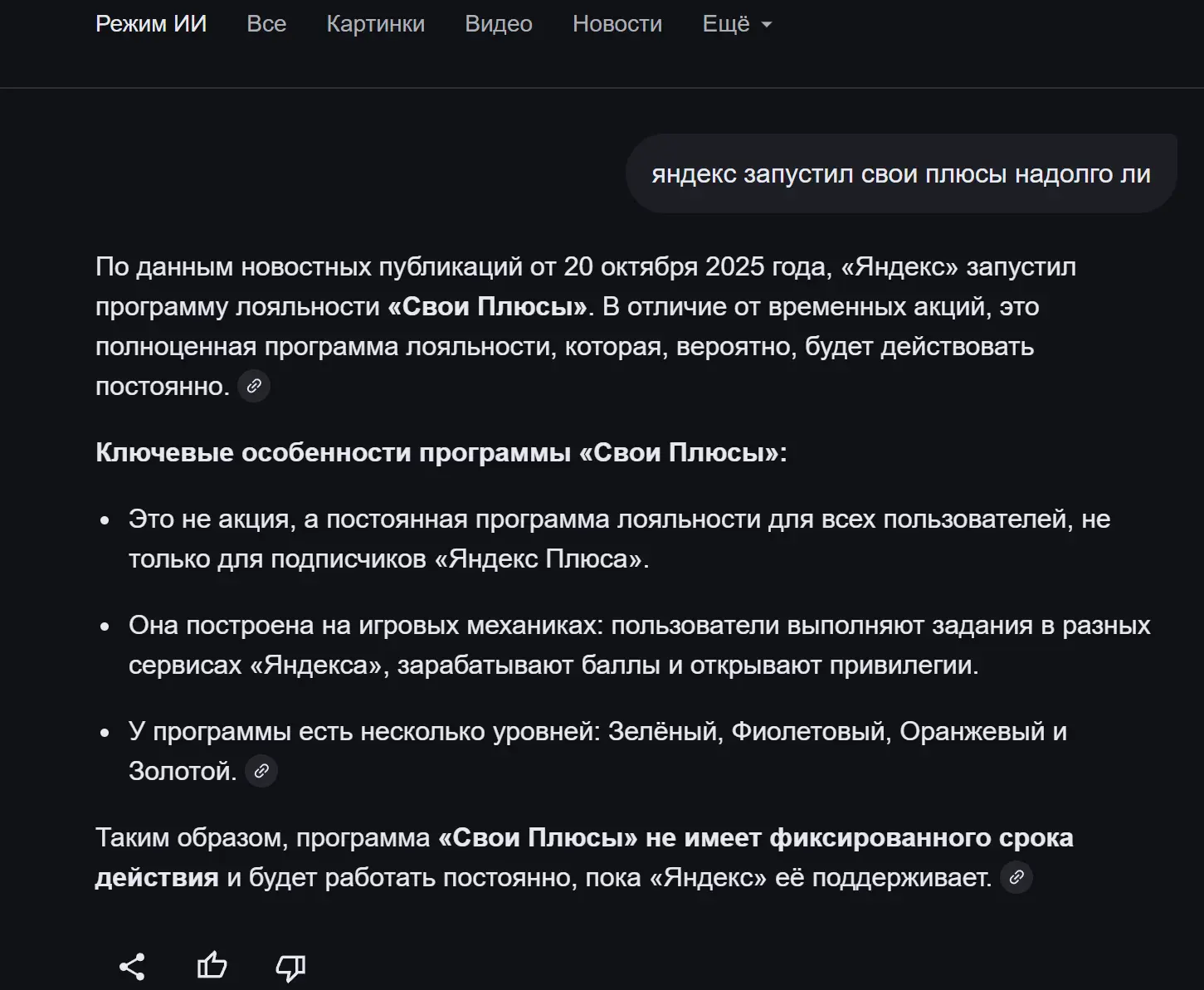This screenshot has width=1204, height=990.
Task: Open source link after the word «постоянно.»
Action: (x=254, y=386)
